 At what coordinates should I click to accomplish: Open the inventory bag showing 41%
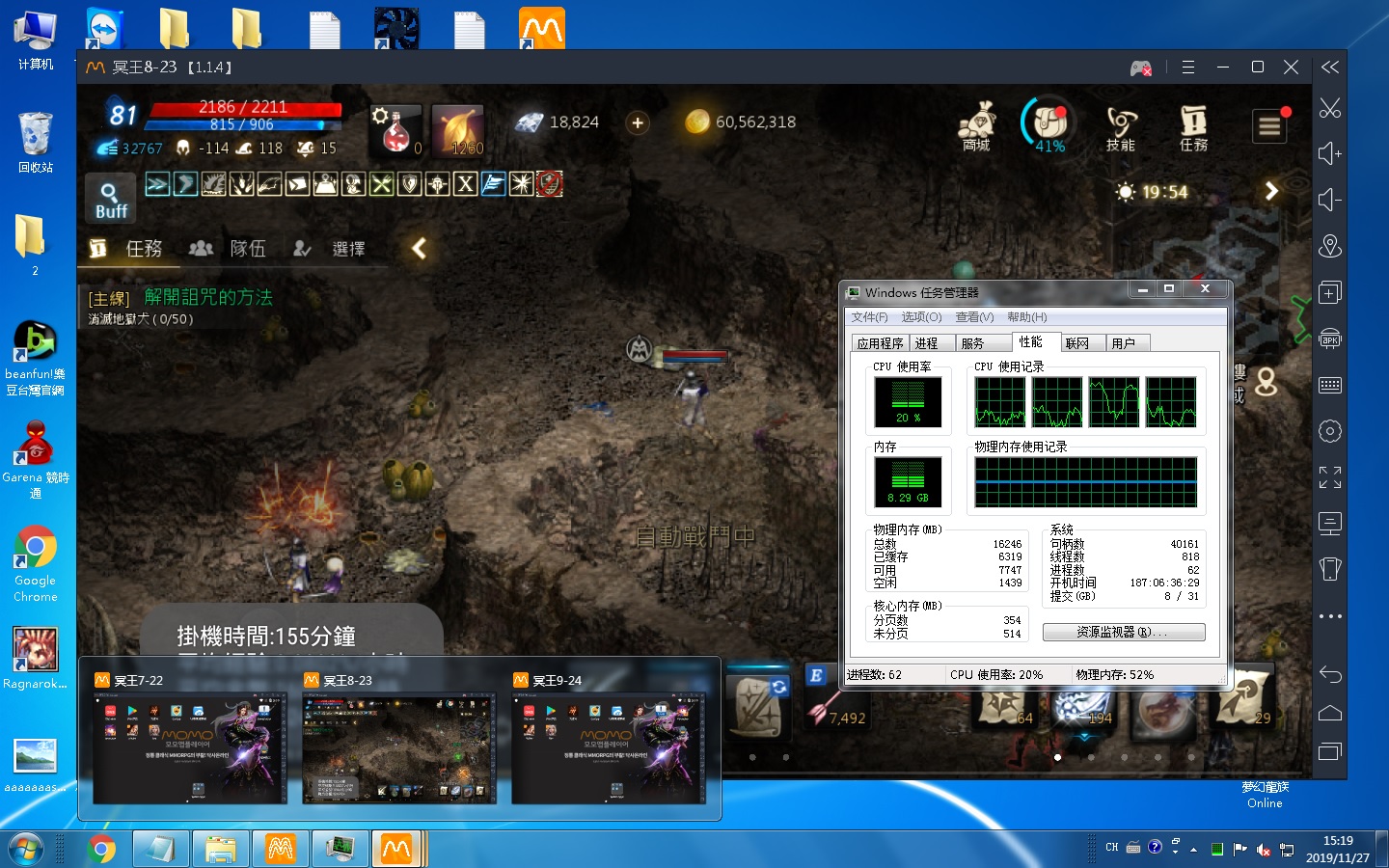click(x=1049, y=123)
